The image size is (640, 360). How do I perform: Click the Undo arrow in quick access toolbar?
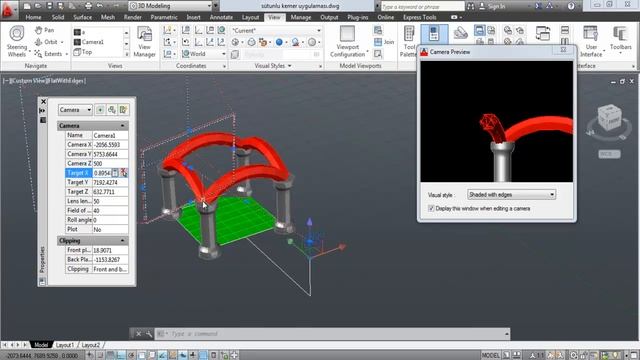100,6
